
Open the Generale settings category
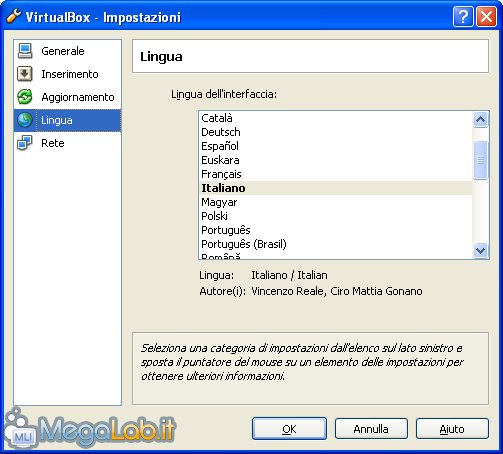[x=67, y=51]
